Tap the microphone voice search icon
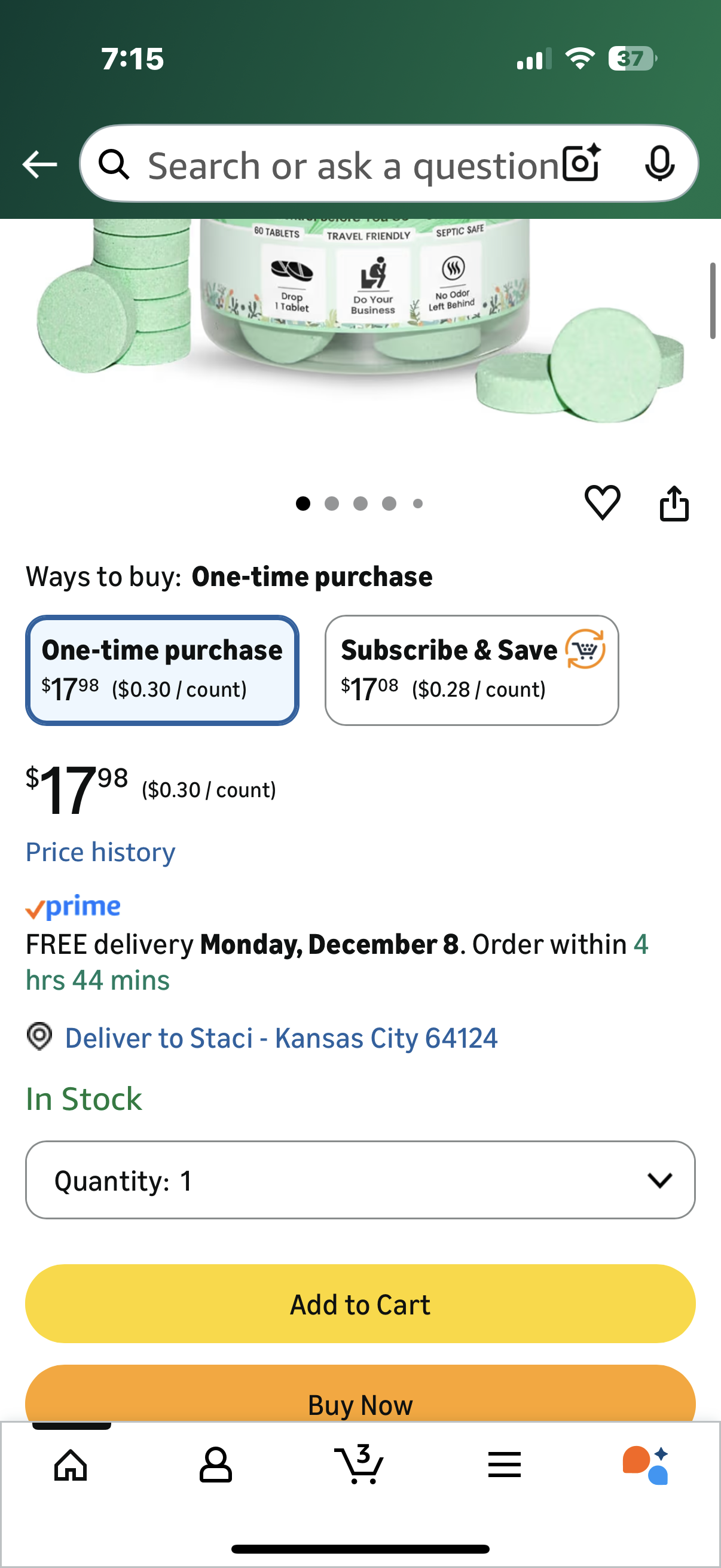Image resolution: width=721 pixels, height=1568 pixels. (x=659, y=164)
